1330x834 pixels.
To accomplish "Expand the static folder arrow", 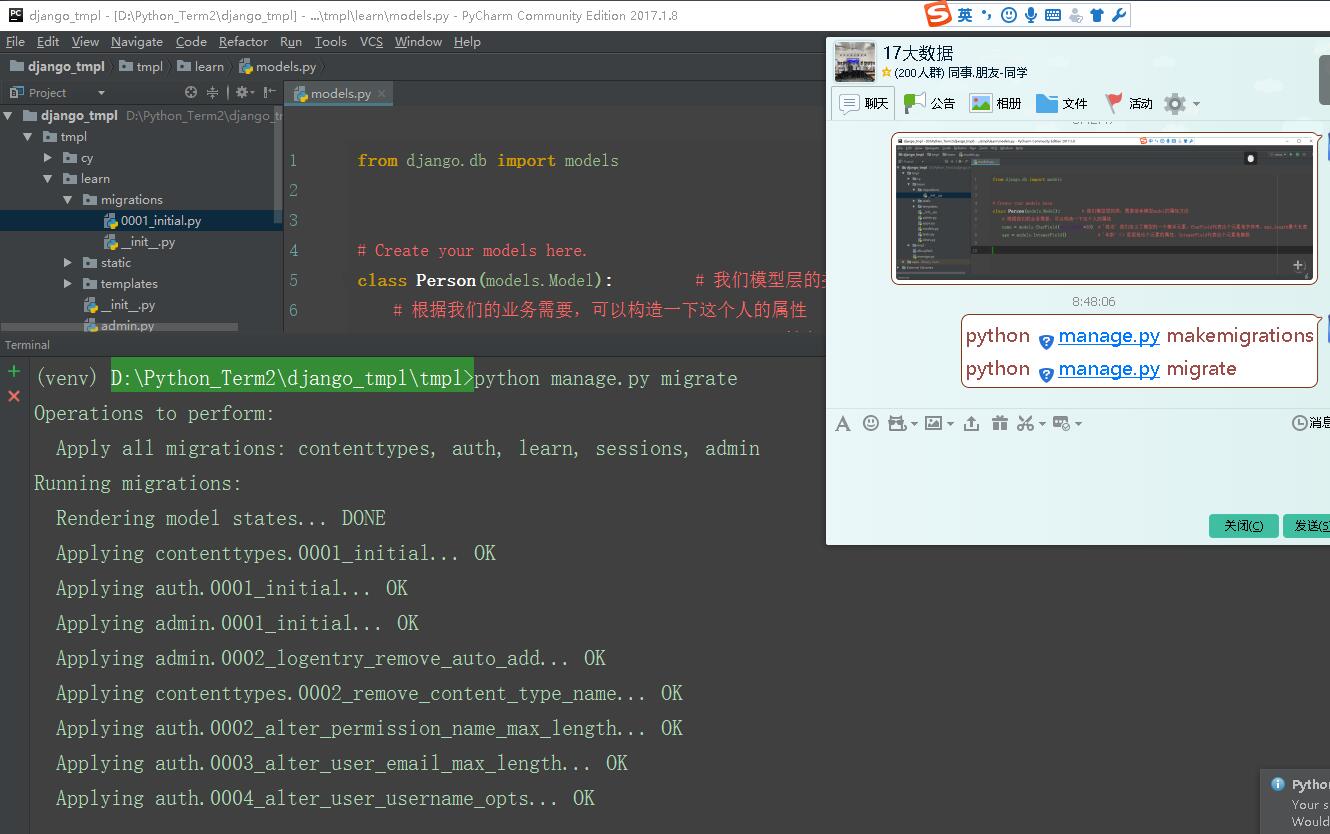I will (x=68, y=263).
